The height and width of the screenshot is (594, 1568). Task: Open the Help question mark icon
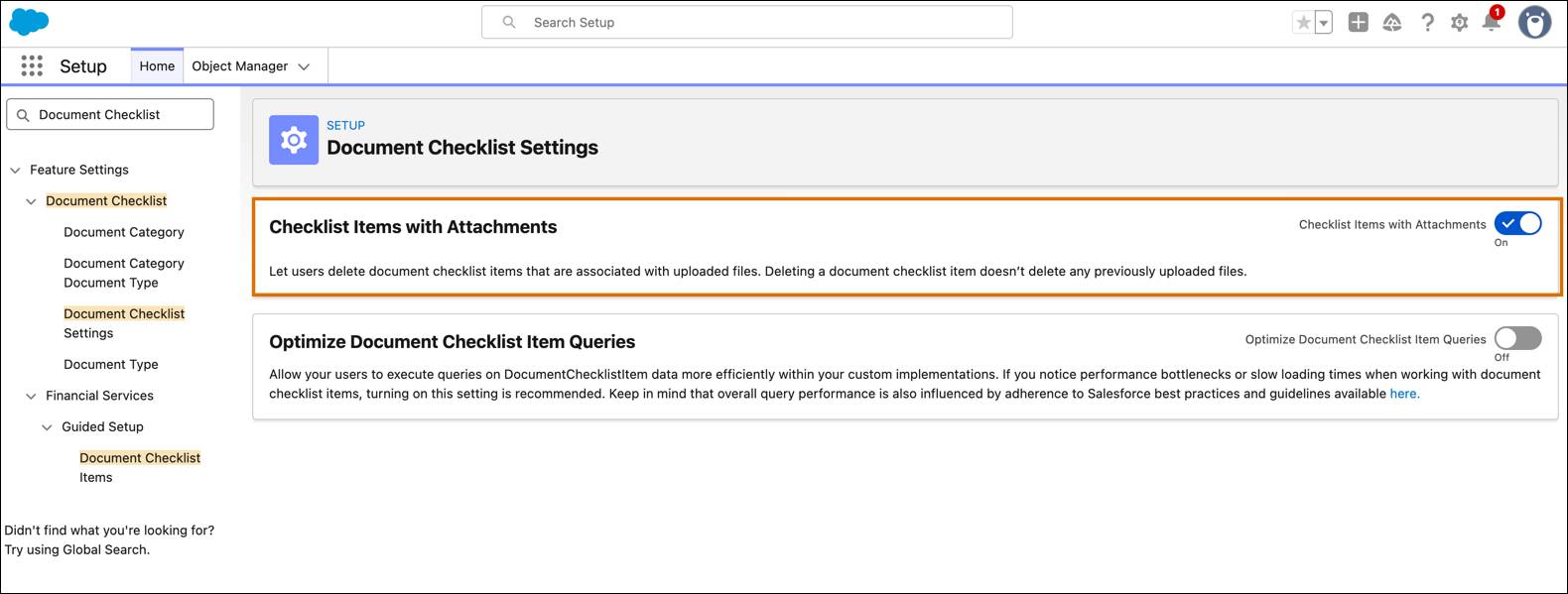(1427, 22)
